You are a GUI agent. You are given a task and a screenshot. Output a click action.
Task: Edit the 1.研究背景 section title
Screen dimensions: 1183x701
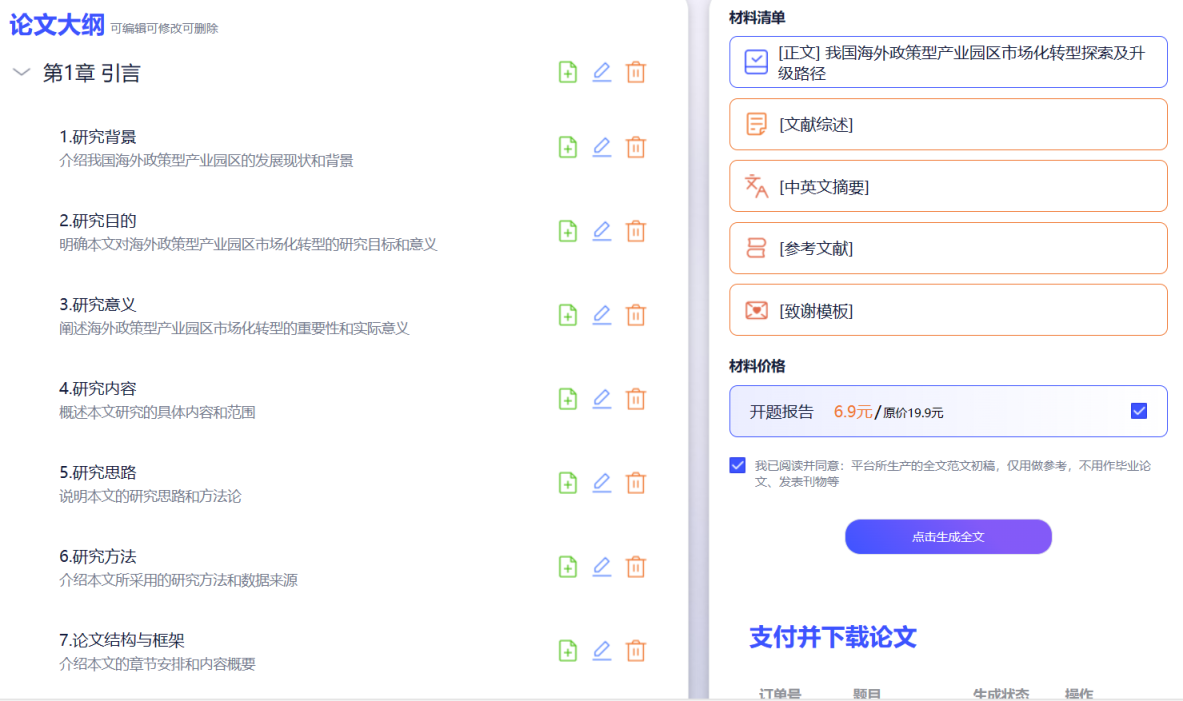[x=601, y=147]
